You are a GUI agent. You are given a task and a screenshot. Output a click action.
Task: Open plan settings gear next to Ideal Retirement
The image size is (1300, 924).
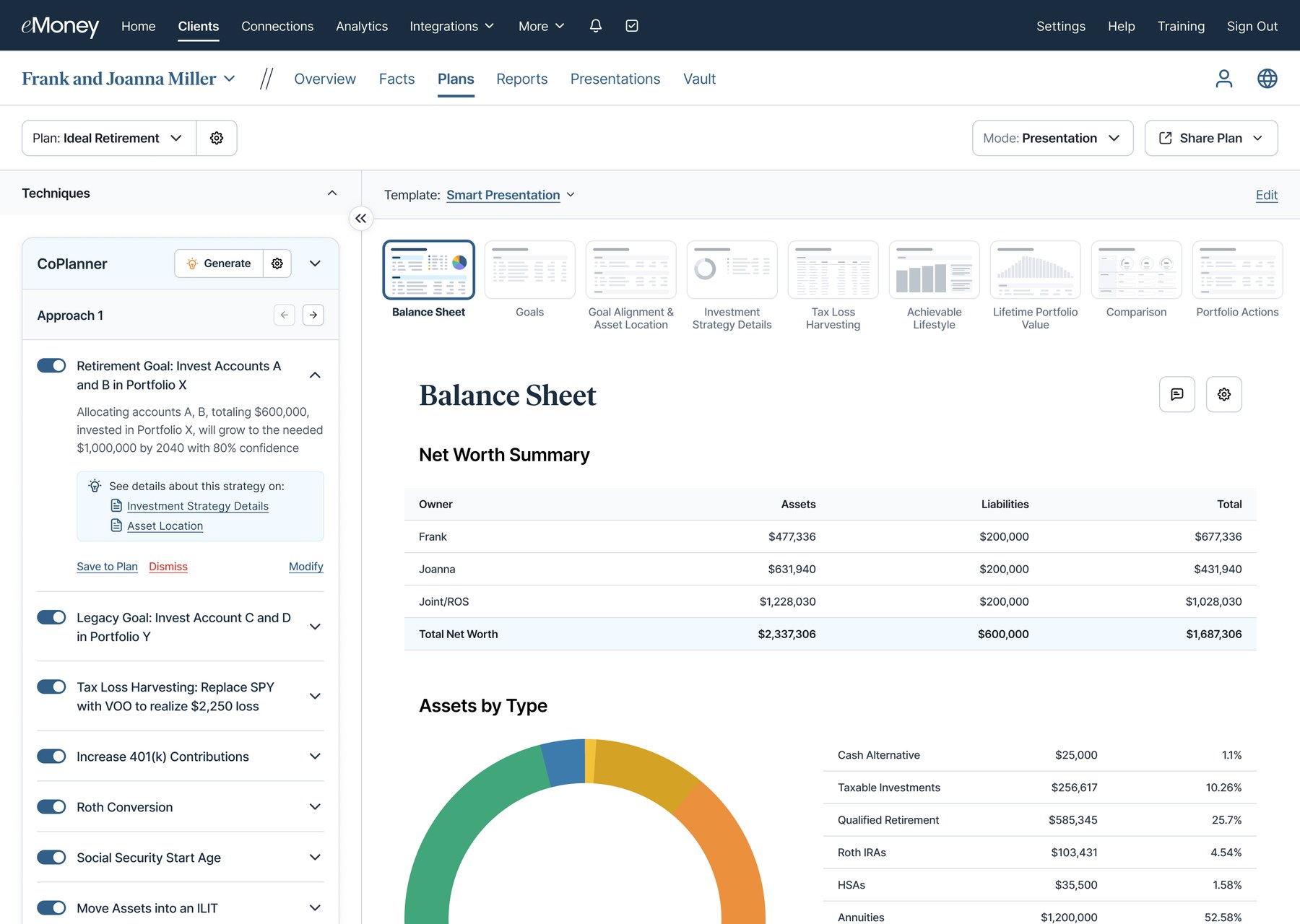217,138
